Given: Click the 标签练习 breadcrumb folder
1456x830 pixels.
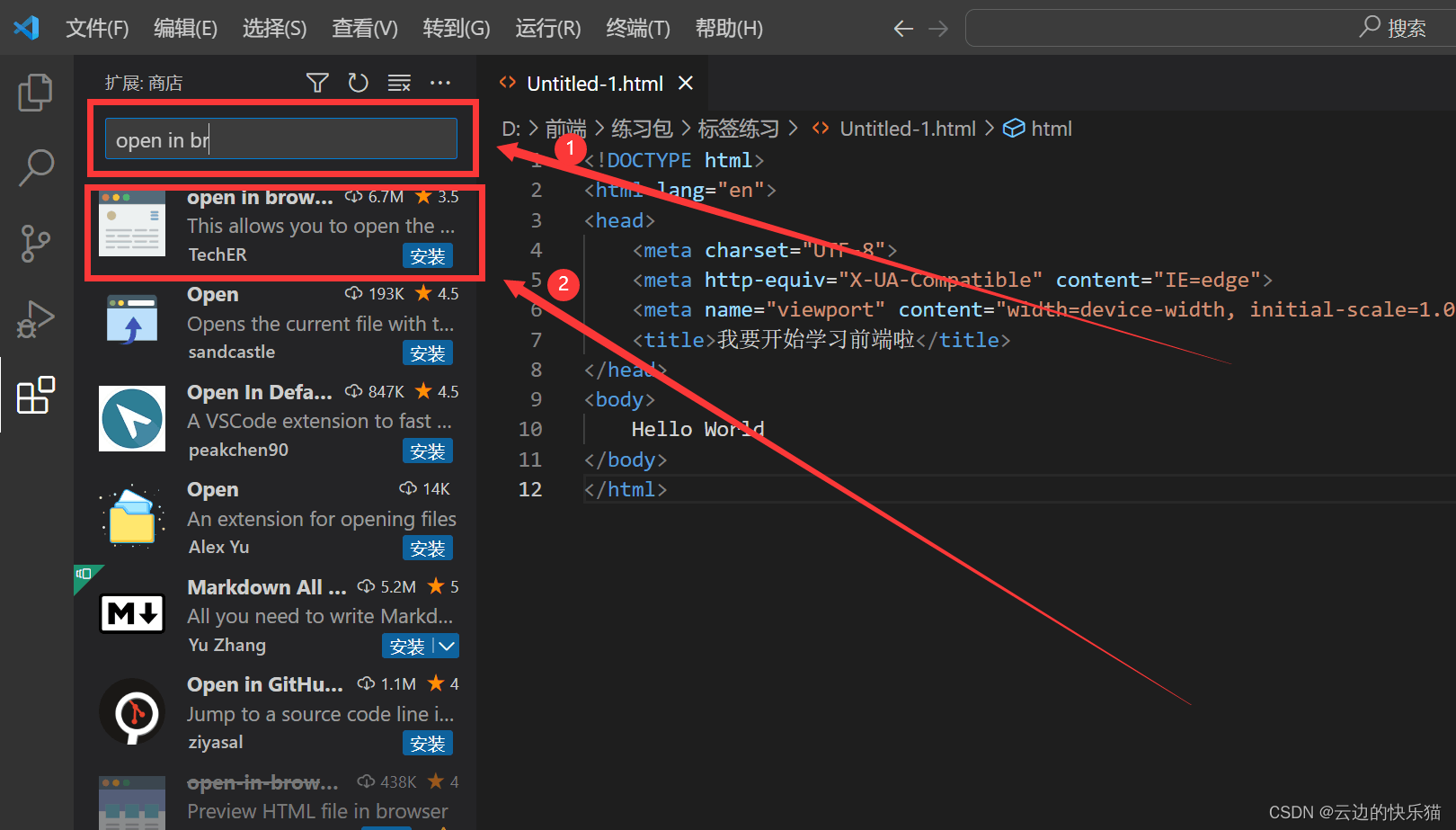Looking at the screenshot, I should 738,129.
